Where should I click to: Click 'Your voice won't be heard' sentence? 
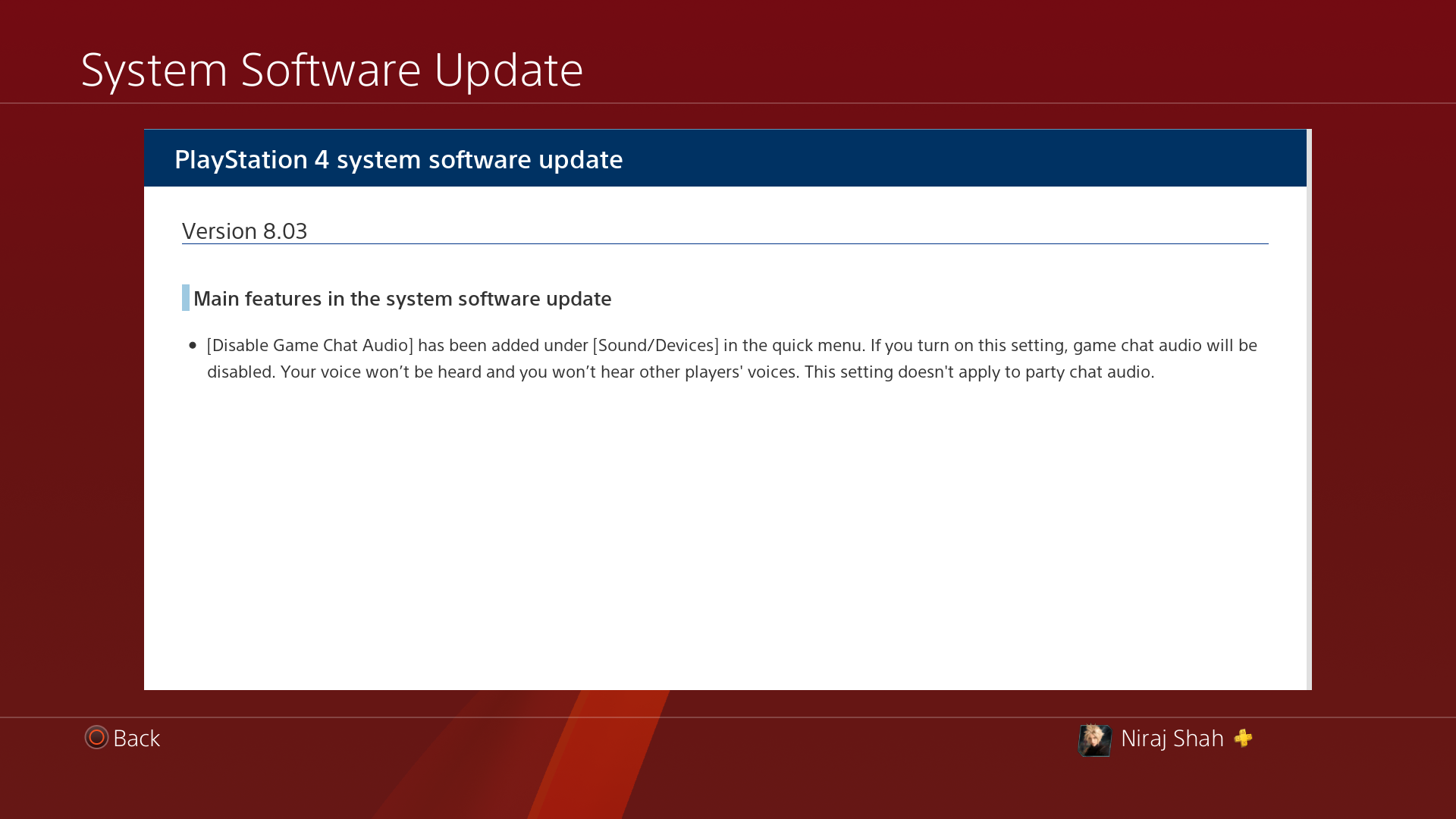click(x=381, y=372)
